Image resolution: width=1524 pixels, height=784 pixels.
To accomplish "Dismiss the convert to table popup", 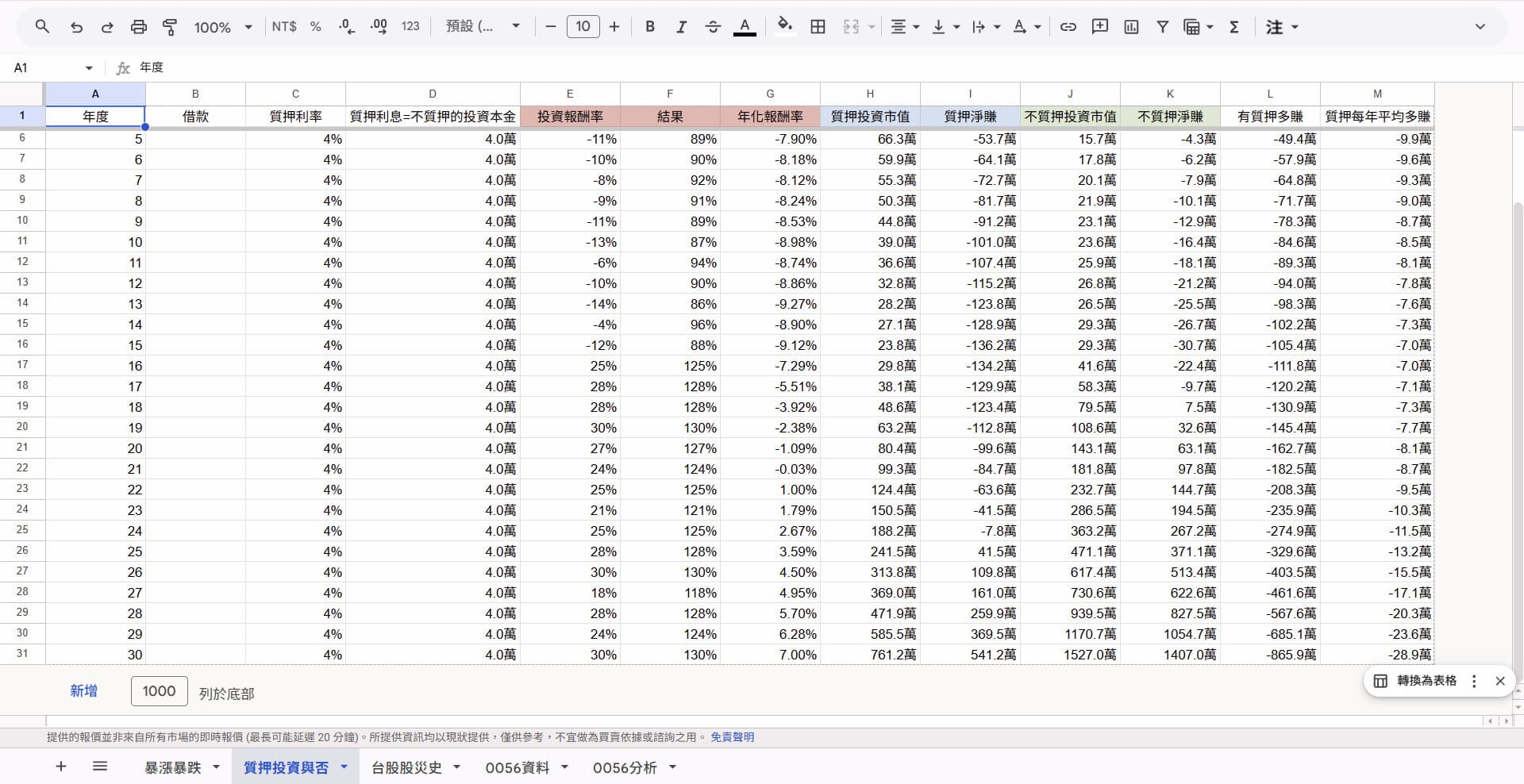I will point(1499,681).
